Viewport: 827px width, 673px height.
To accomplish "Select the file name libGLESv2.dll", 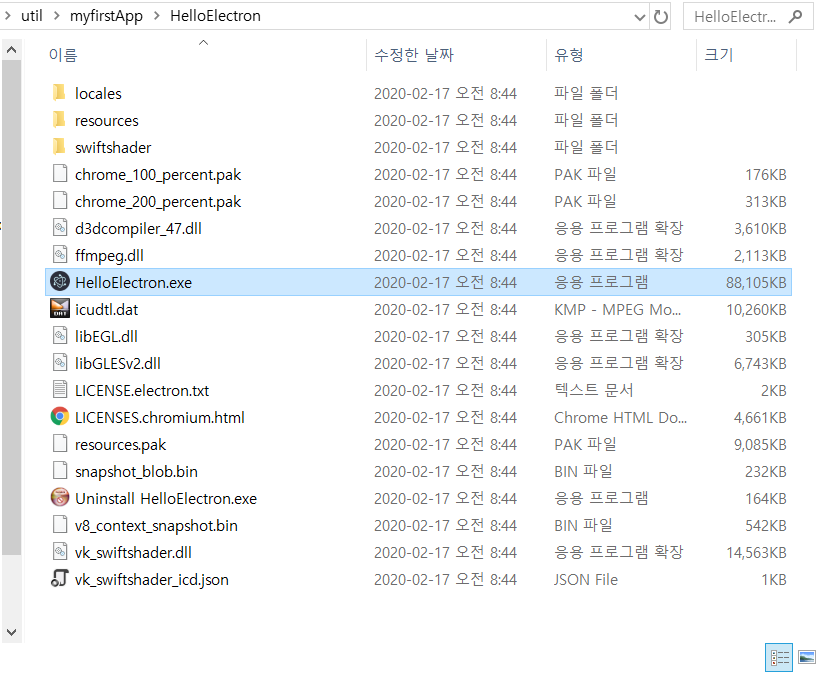I will [x=118, y=363].
